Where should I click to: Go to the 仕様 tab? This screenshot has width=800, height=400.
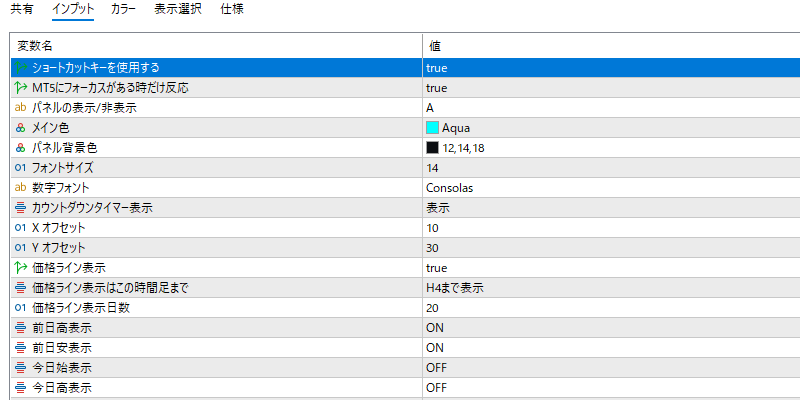click(x=232, y=9)
